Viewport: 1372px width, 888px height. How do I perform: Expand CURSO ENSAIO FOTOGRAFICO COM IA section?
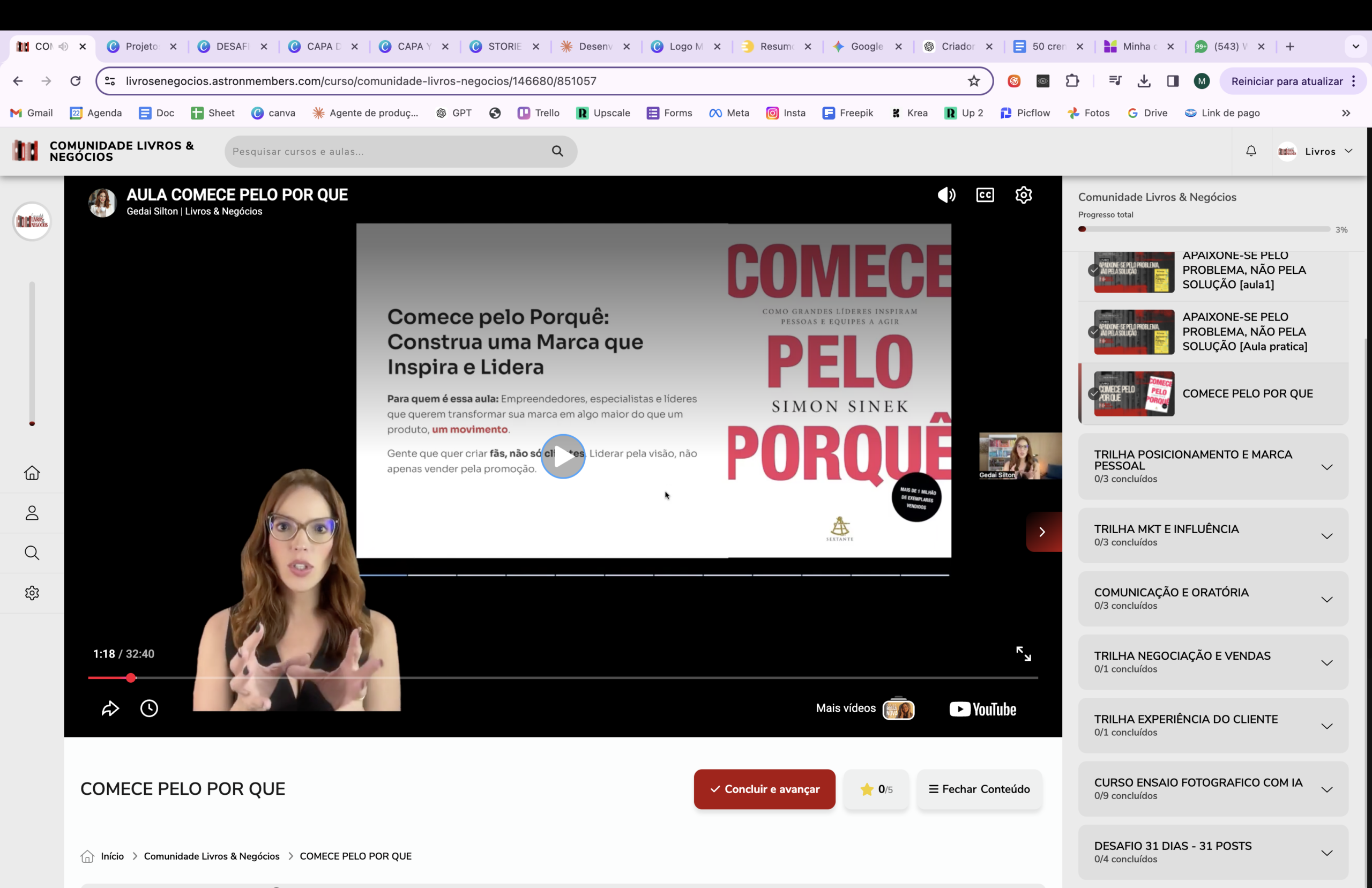click(1213, 789)
